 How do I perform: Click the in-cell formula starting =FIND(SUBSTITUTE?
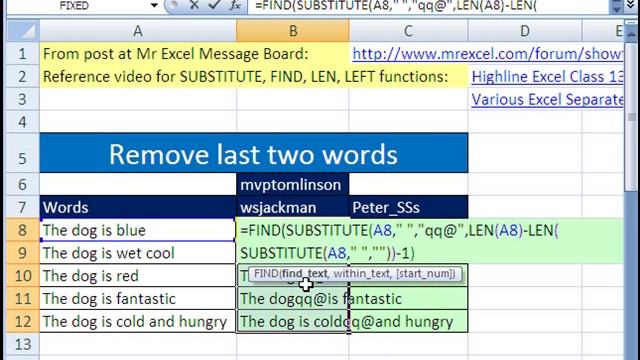point(430,242)
